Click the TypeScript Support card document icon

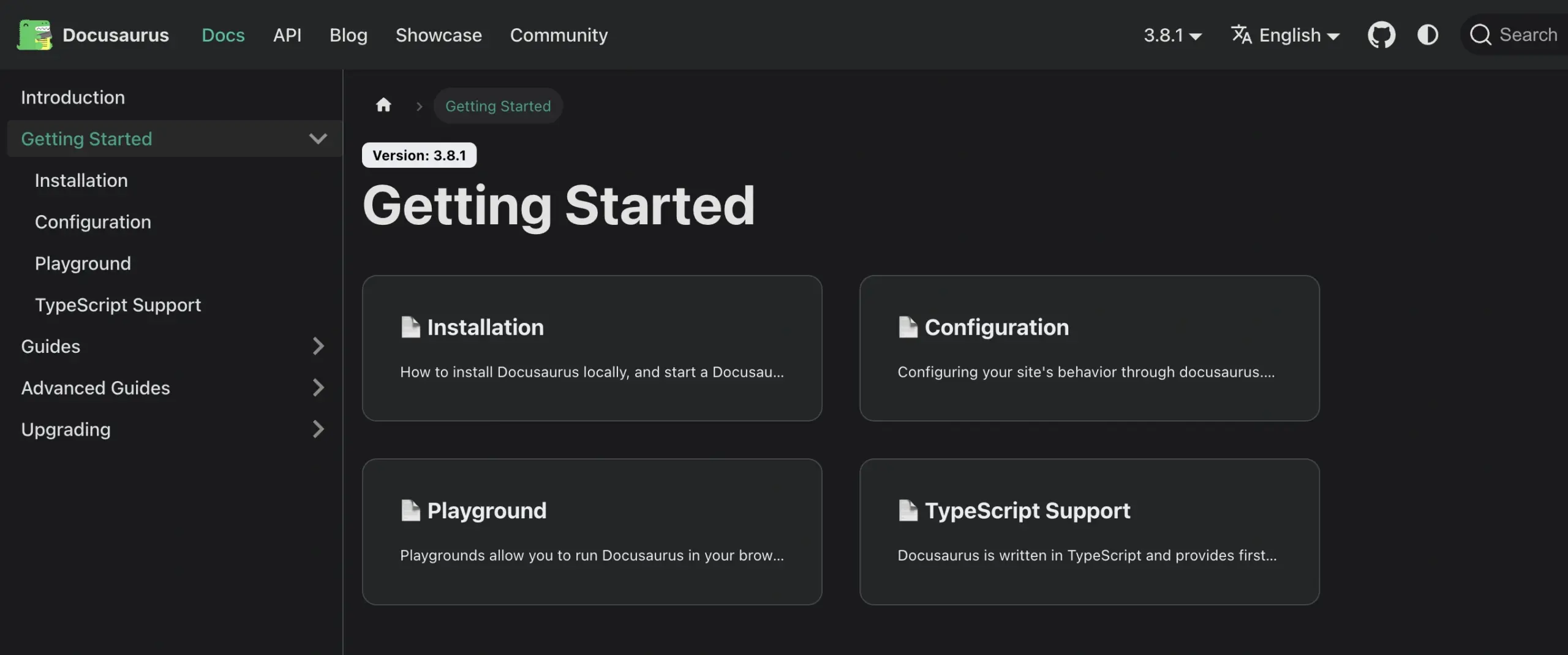click(x=908, y=510)
